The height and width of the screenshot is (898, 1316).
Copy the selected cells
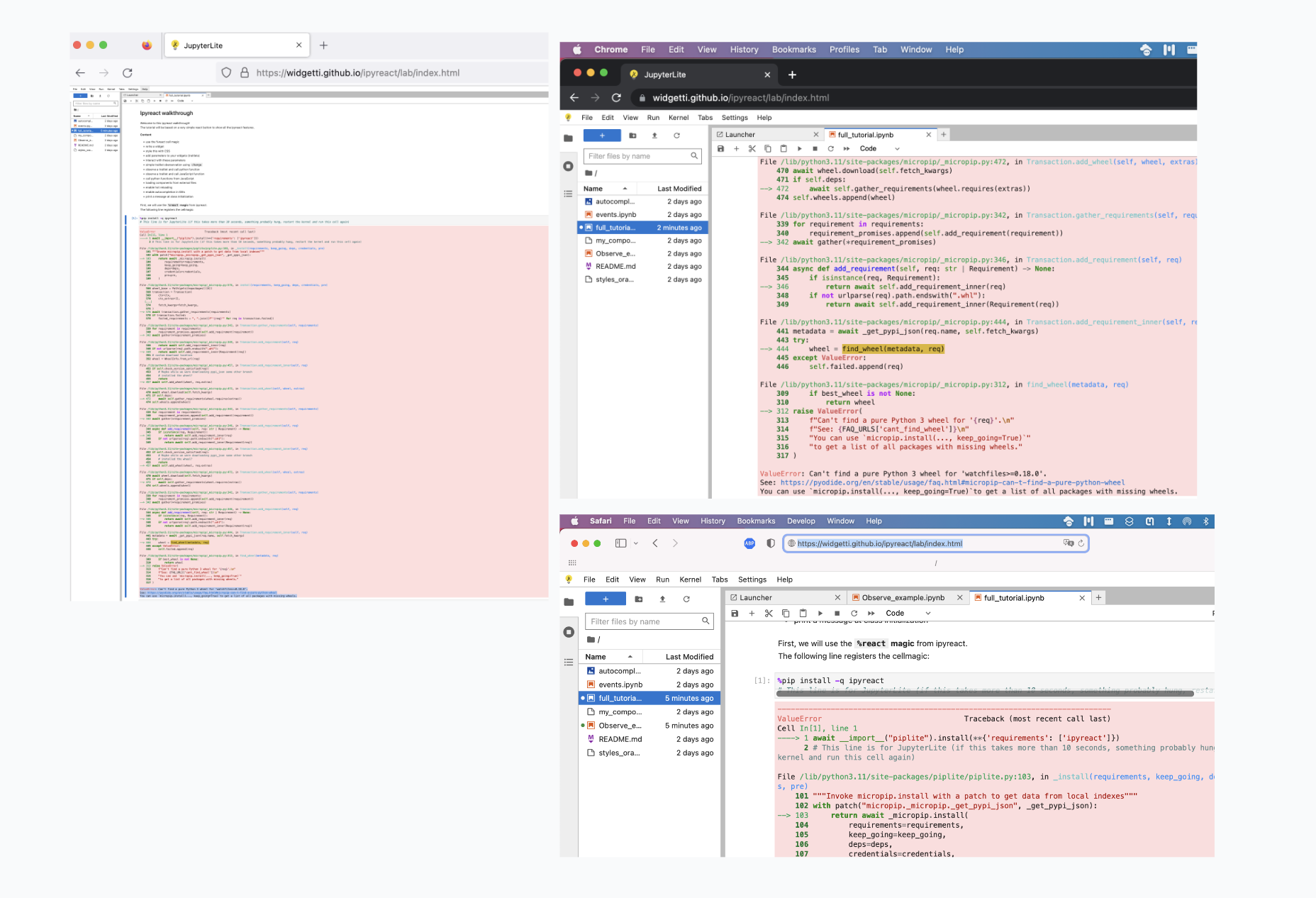768,148
